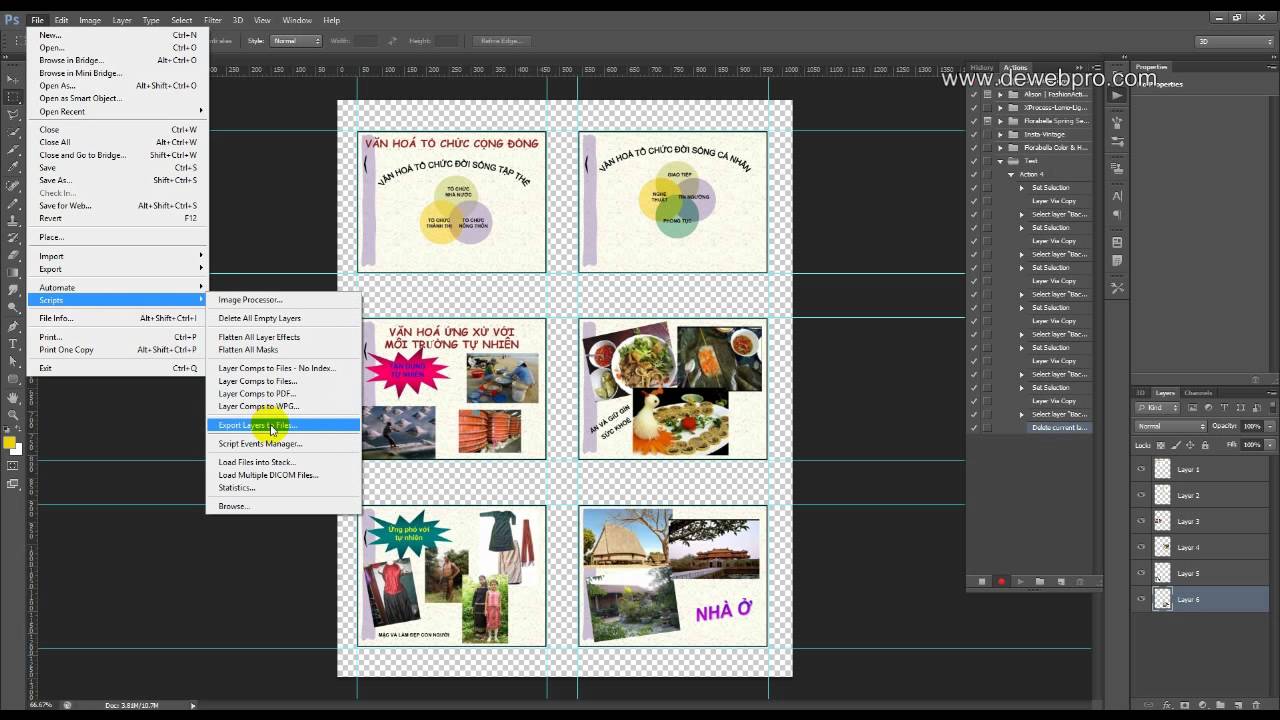The width and height of the screenshot is (1280, 720).
Task: Play the selected action
Action: point(1020,581)
